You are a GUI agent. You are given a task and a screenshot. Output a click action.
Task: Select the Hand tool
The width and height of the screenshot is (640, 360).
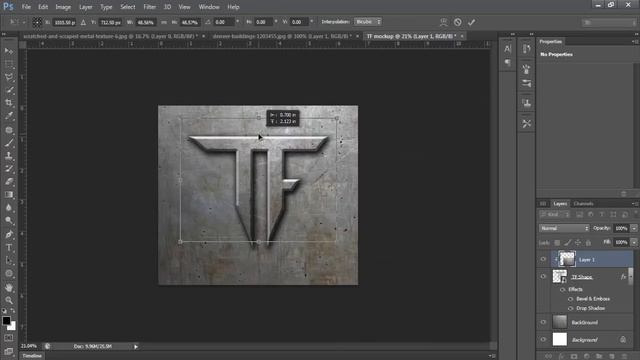point(9,288)
